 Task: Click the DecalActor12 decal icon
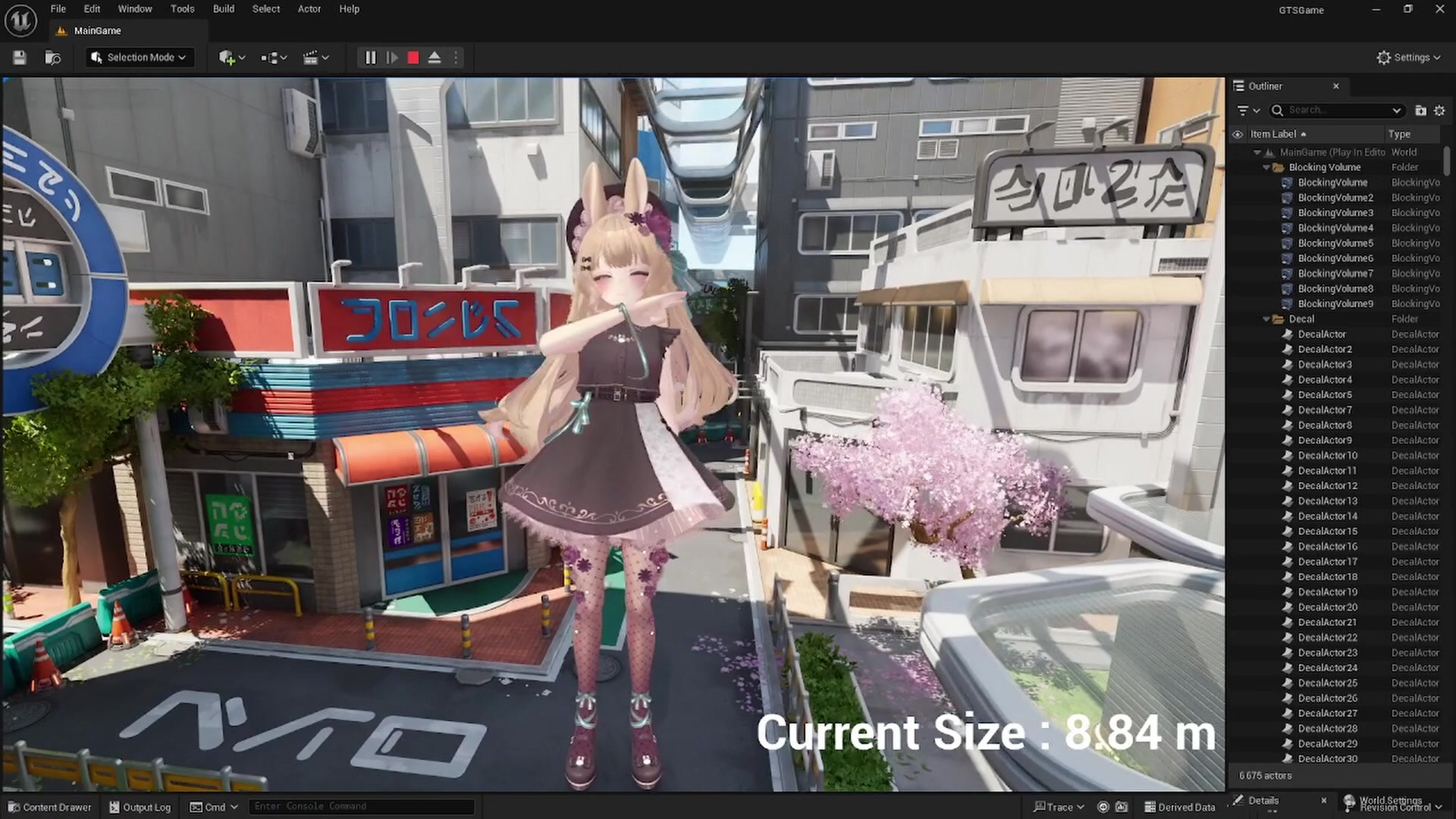[x=1287, y=486]
